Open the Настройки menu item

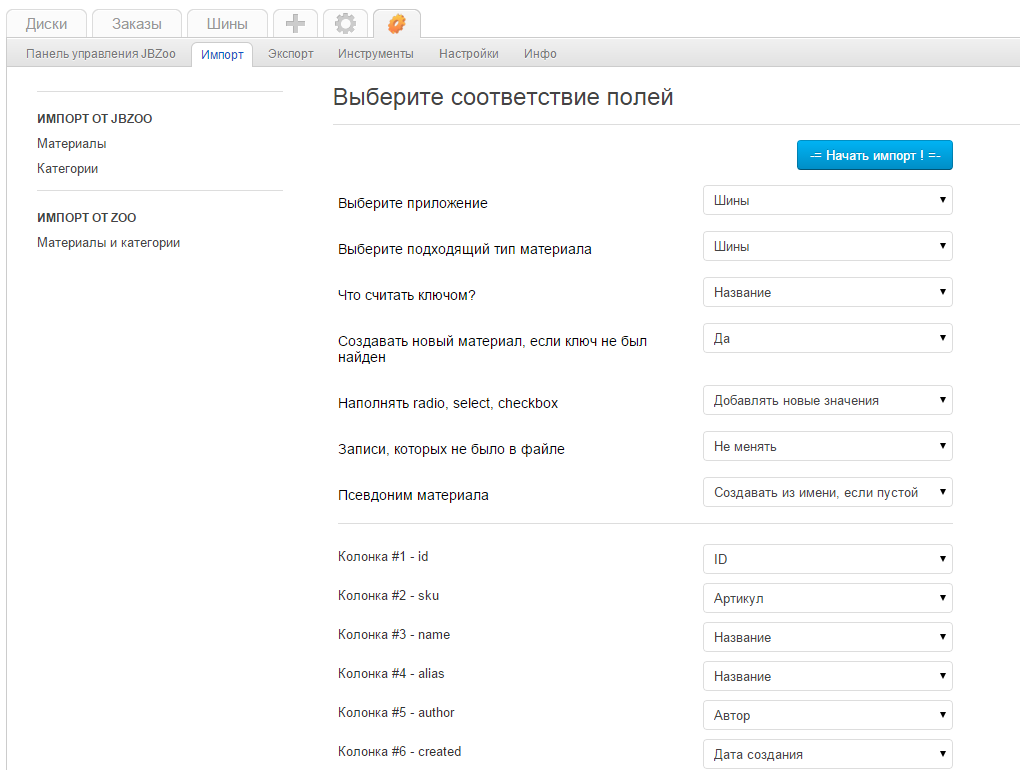(468, 54)
